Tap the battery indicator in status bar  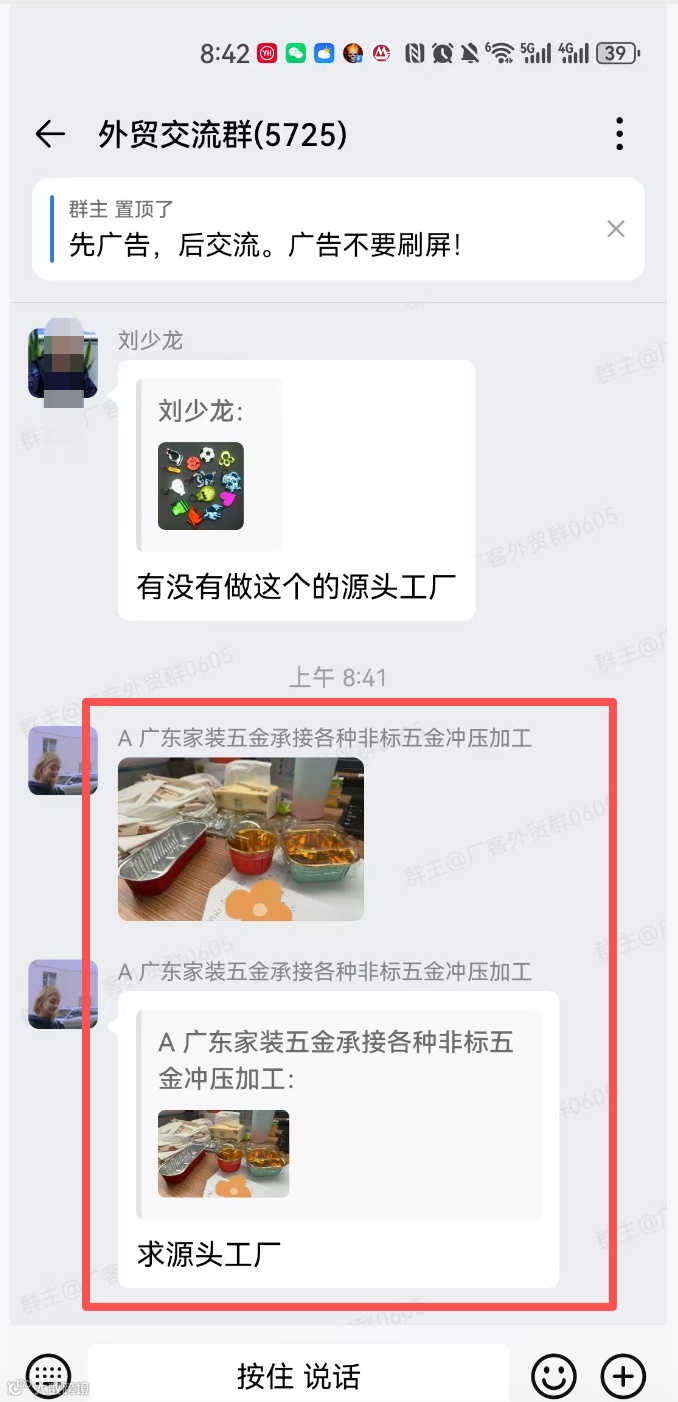(x=619, y=54)
